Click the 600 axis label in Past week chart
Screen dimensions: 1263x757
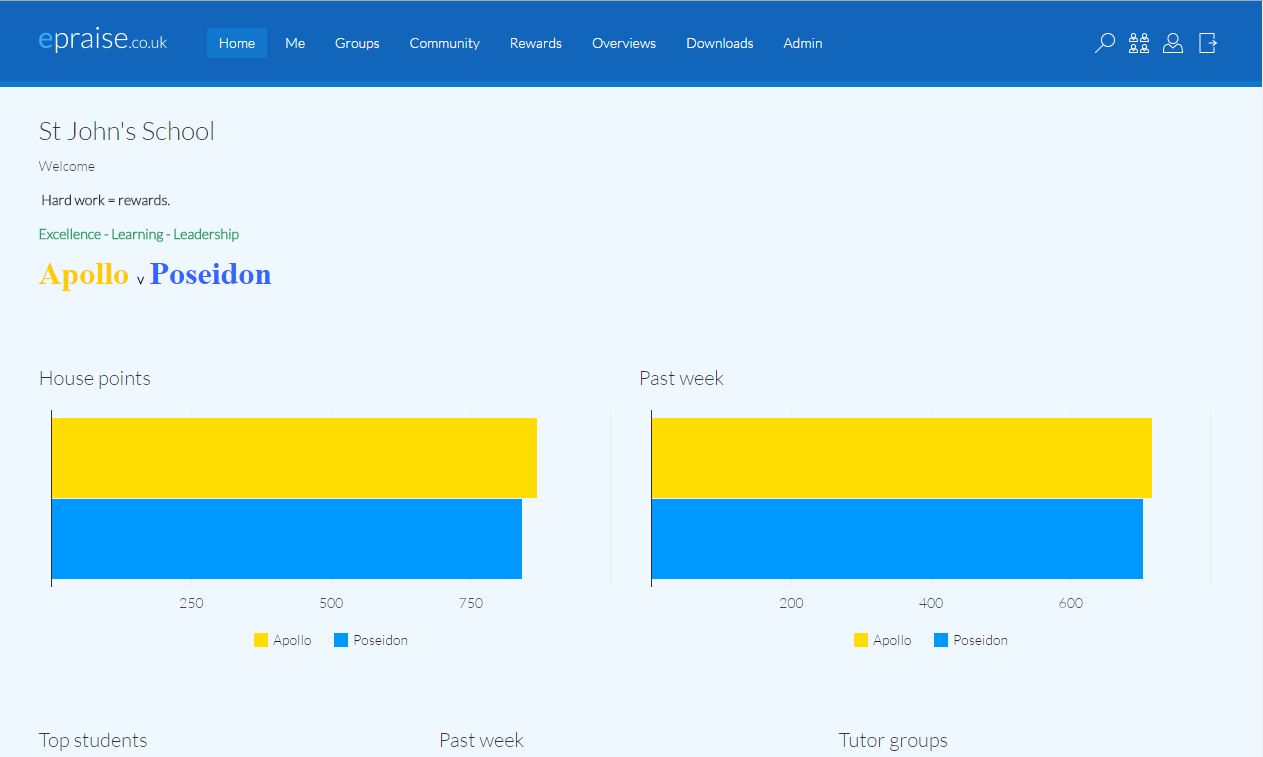pyautogui.click(x=1071, y=603)
